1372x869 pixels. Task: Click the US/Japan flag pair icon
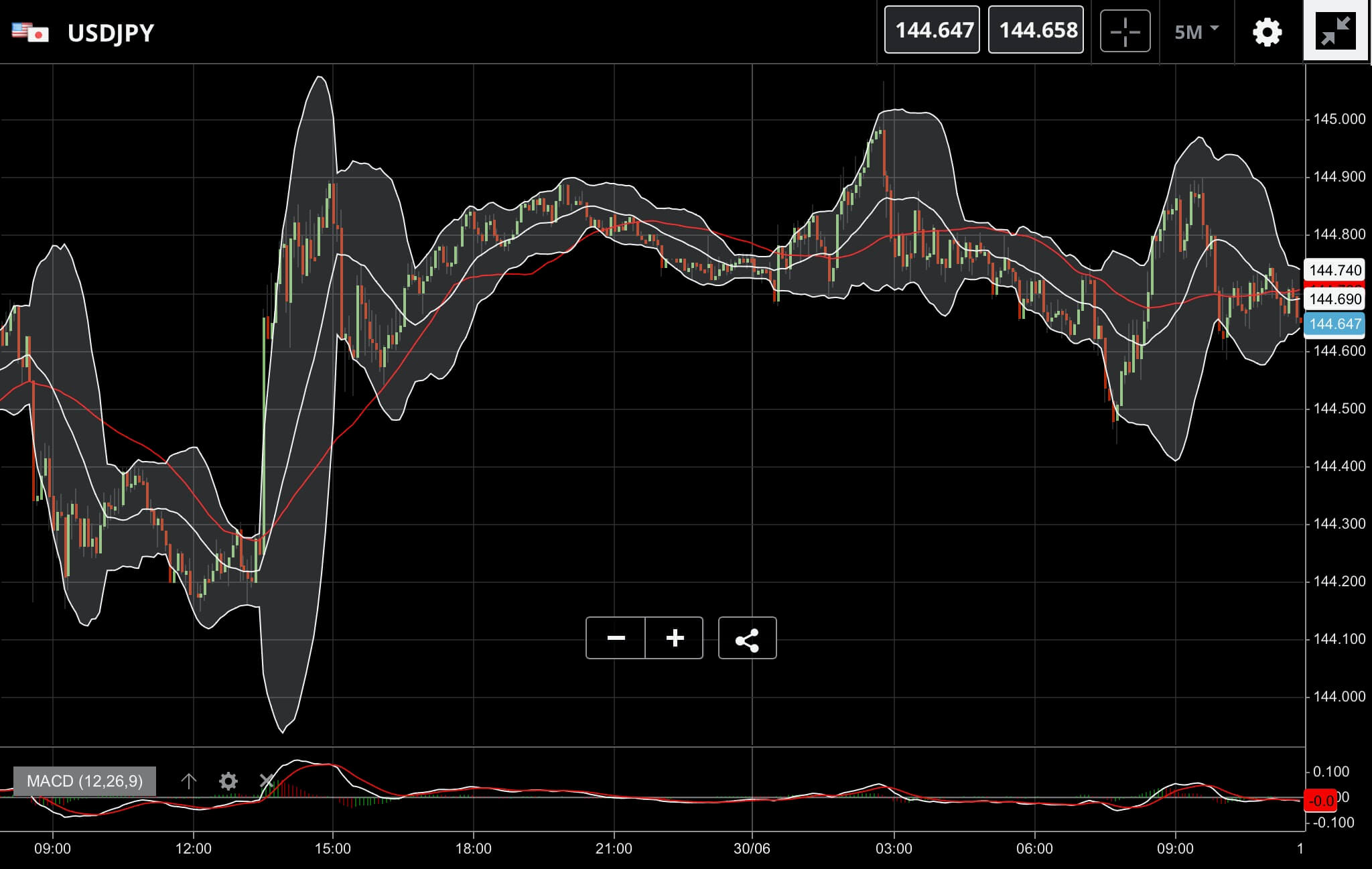[x=31, y=32]
